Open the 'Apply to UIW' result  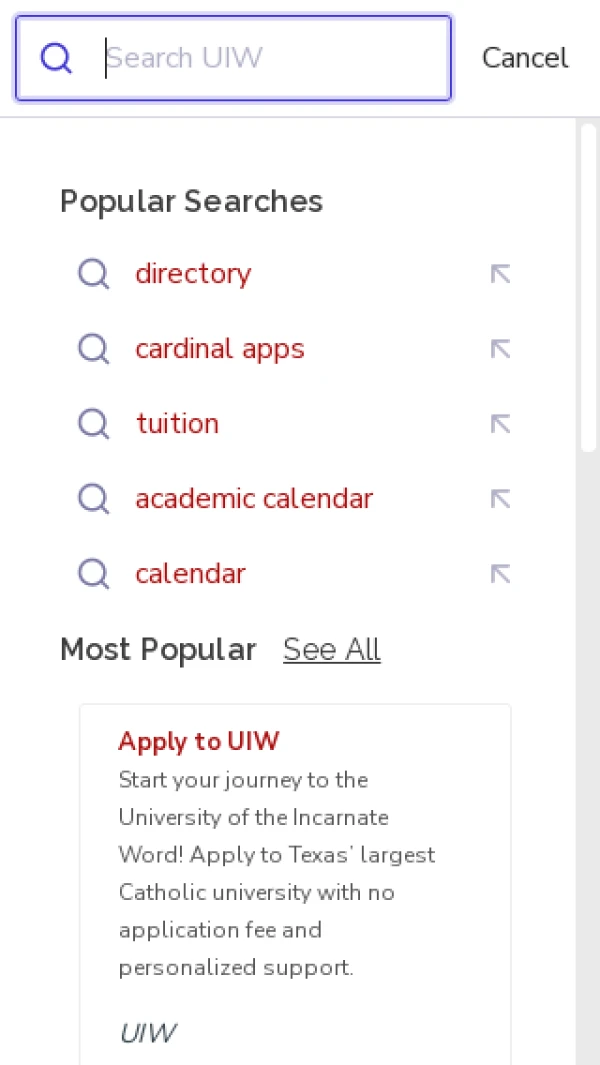tap(198, 741)
